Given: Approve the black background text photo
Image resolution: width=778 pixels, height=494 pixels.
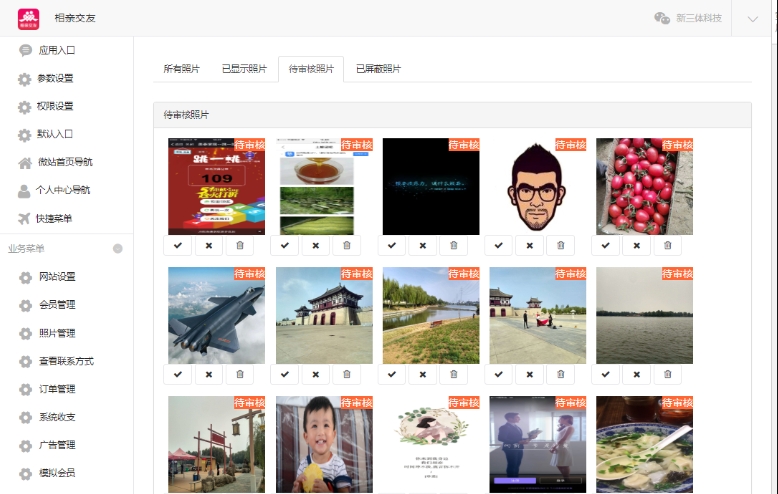Looking at the screenshot, I should pos(392,245).
